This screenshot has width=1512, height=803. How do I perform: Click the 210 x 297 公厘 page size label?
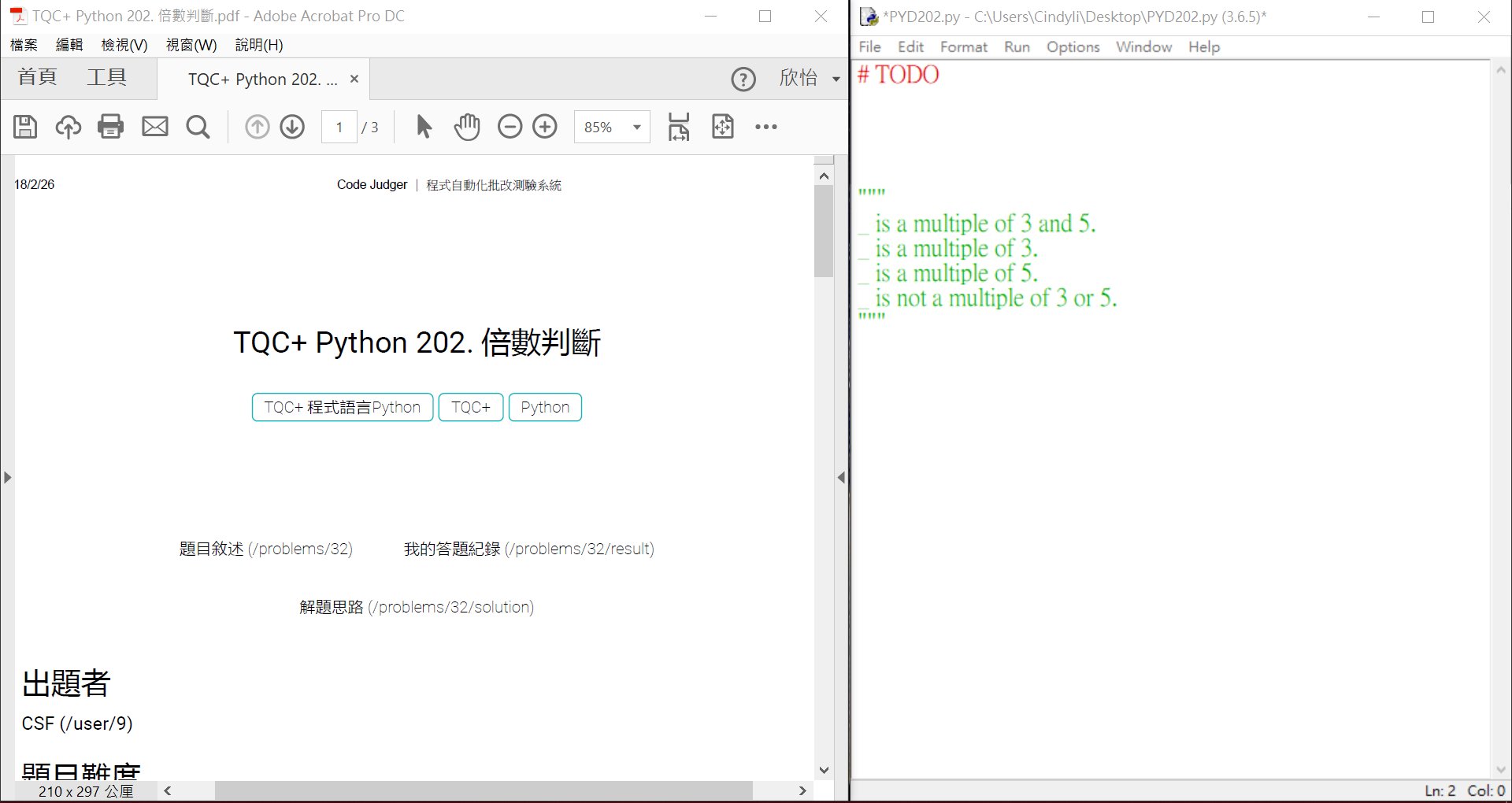(x=86, y=791)
